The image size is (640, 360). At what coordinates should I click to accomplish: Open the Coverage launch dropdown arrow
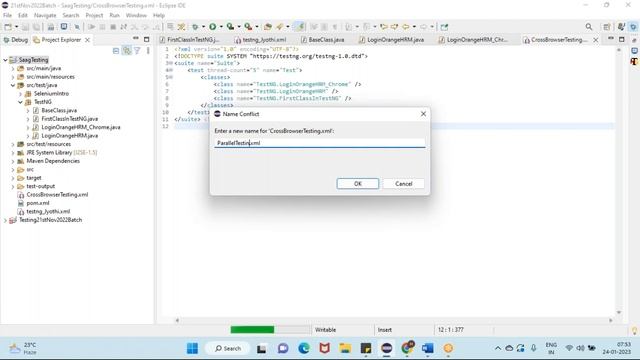239,27
